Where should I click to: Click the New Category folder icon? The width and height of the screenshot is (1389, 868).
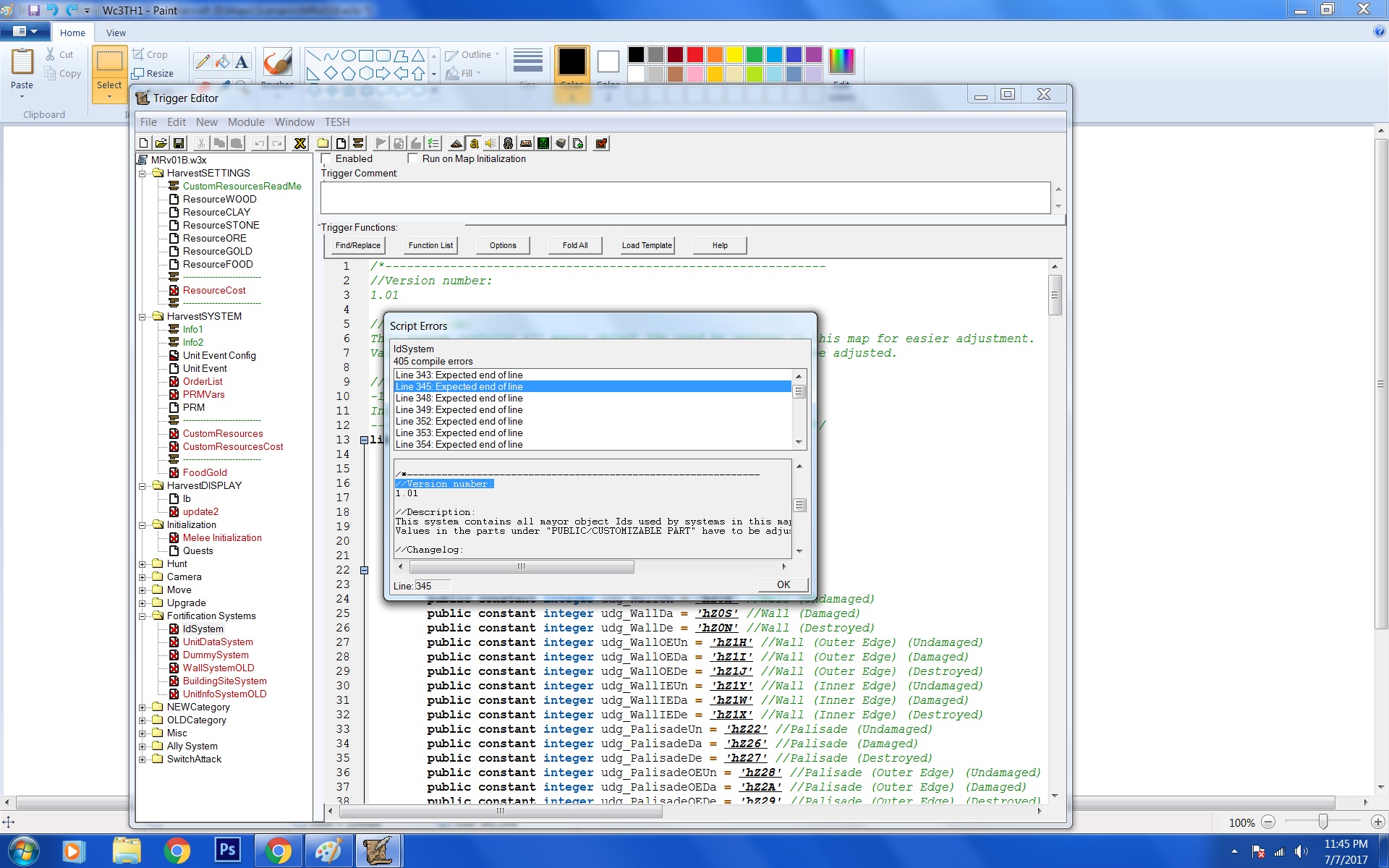tap(323, 143)
